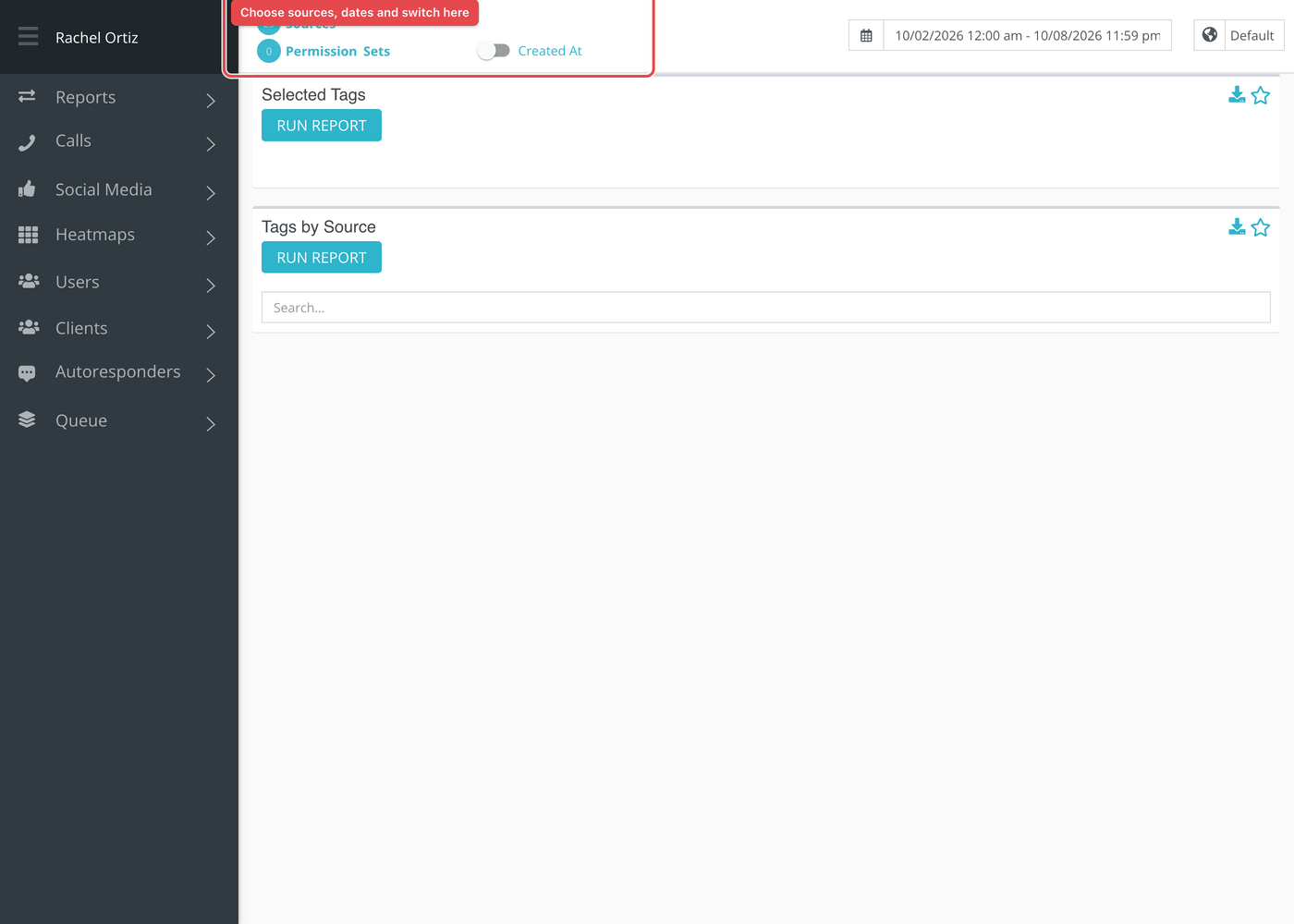Select the Social Media menu label
This screenshot has width=1294, height=924.
(104, 189)
